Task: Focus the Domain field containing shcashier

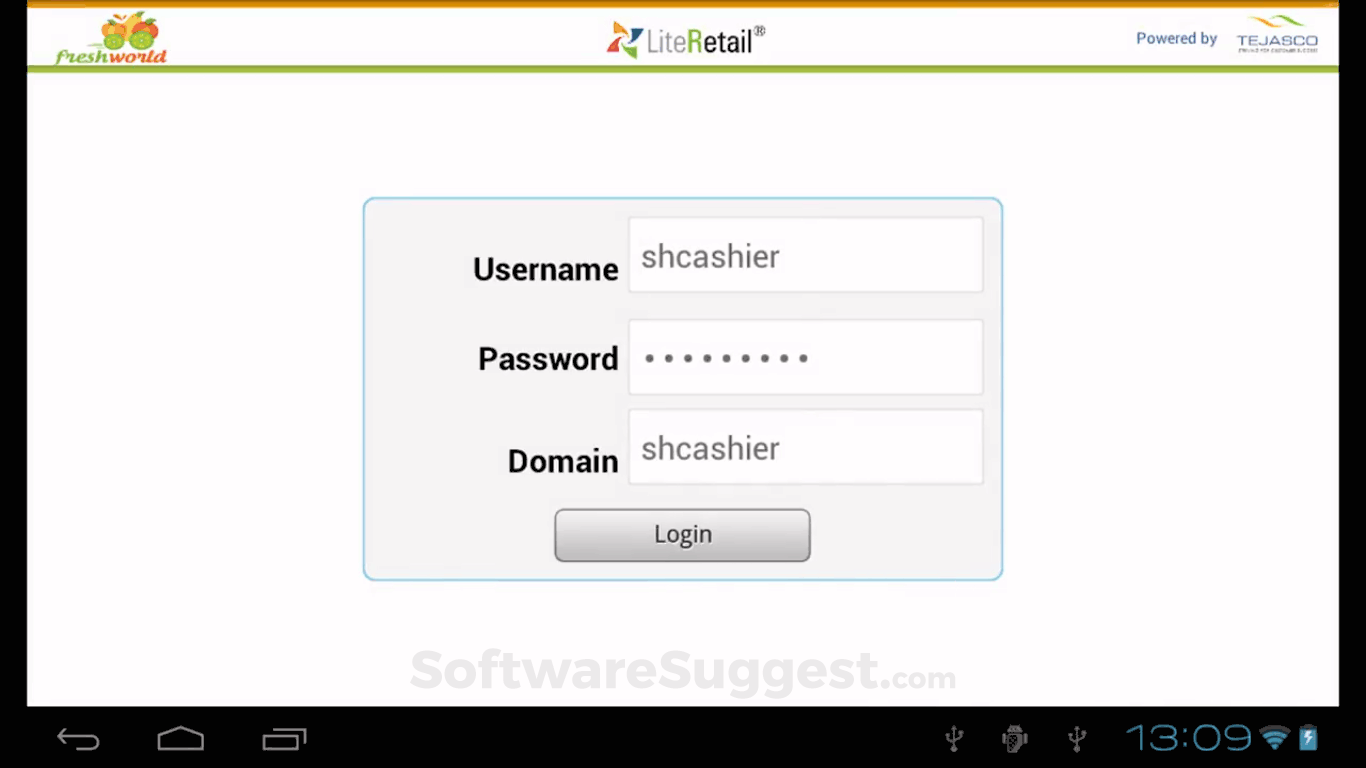Action: 805,447
